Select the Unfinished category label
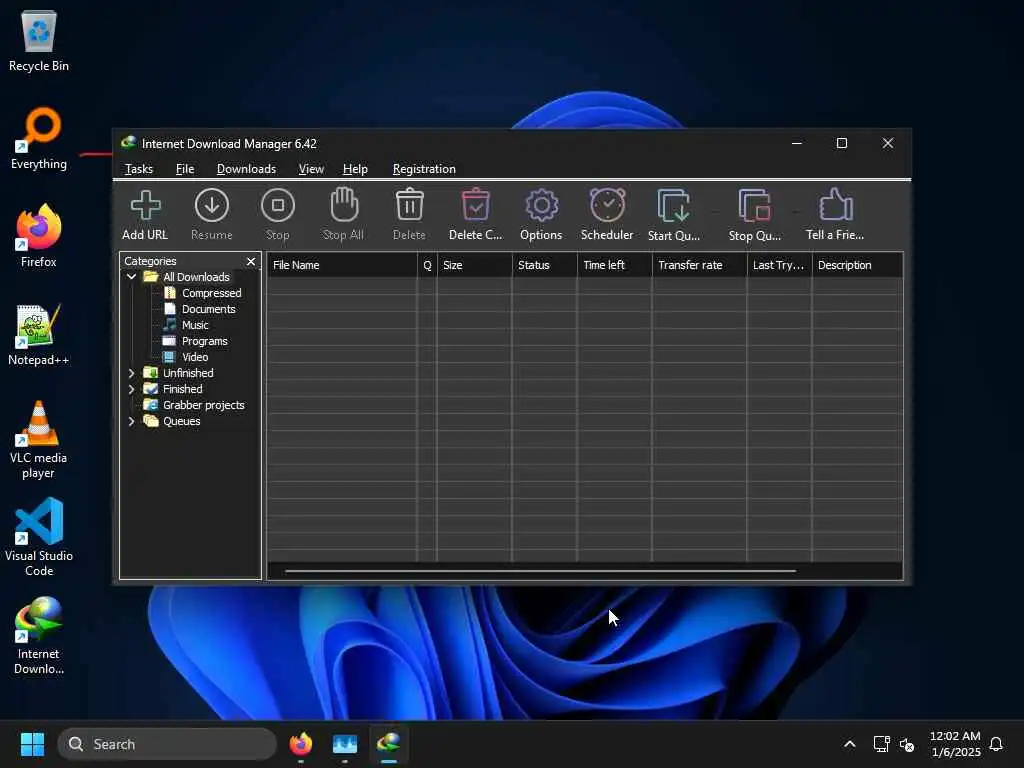 pos(188,373)
